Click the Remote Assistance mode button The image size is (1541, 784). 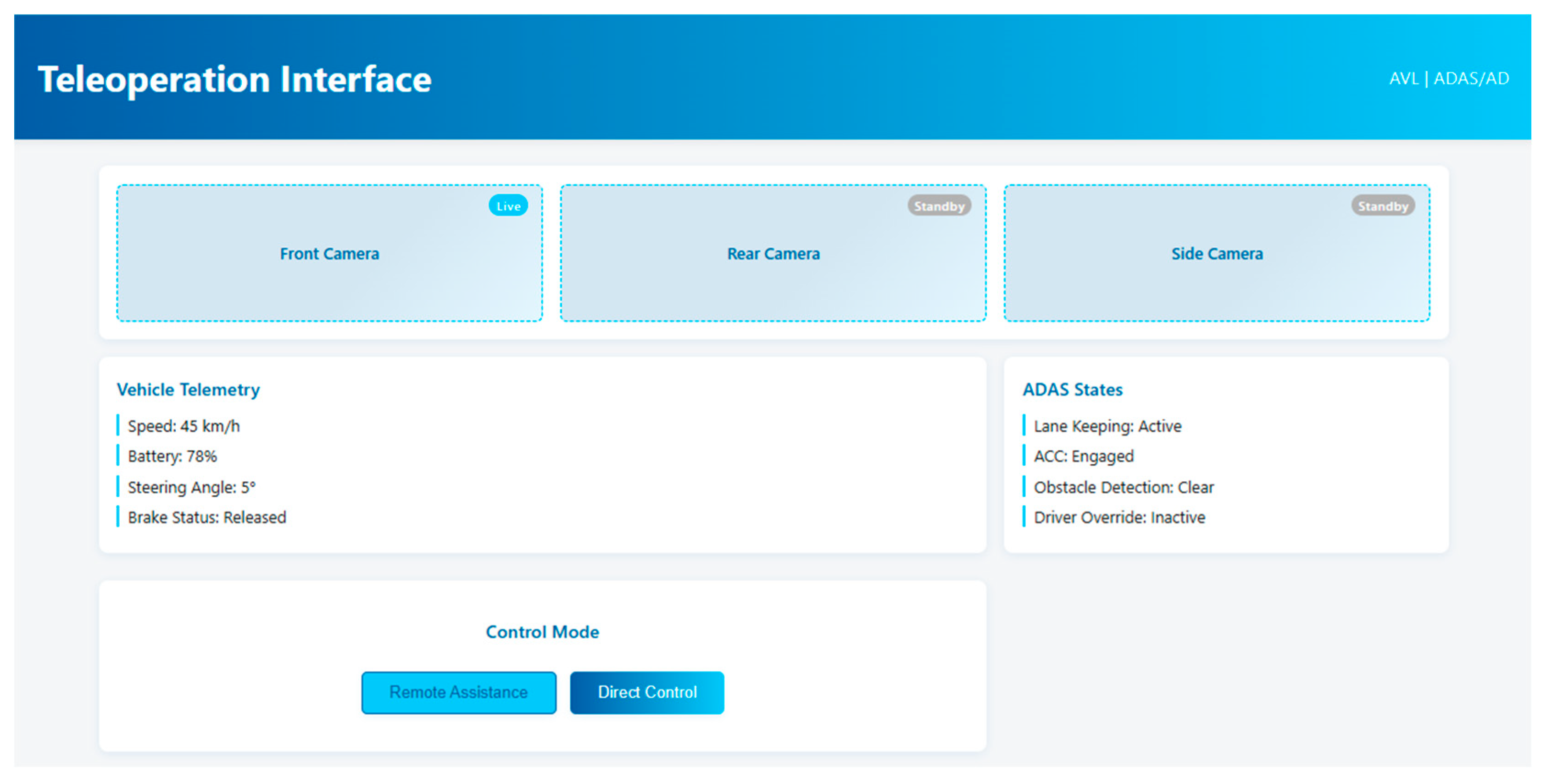click(x=458, y=692)
